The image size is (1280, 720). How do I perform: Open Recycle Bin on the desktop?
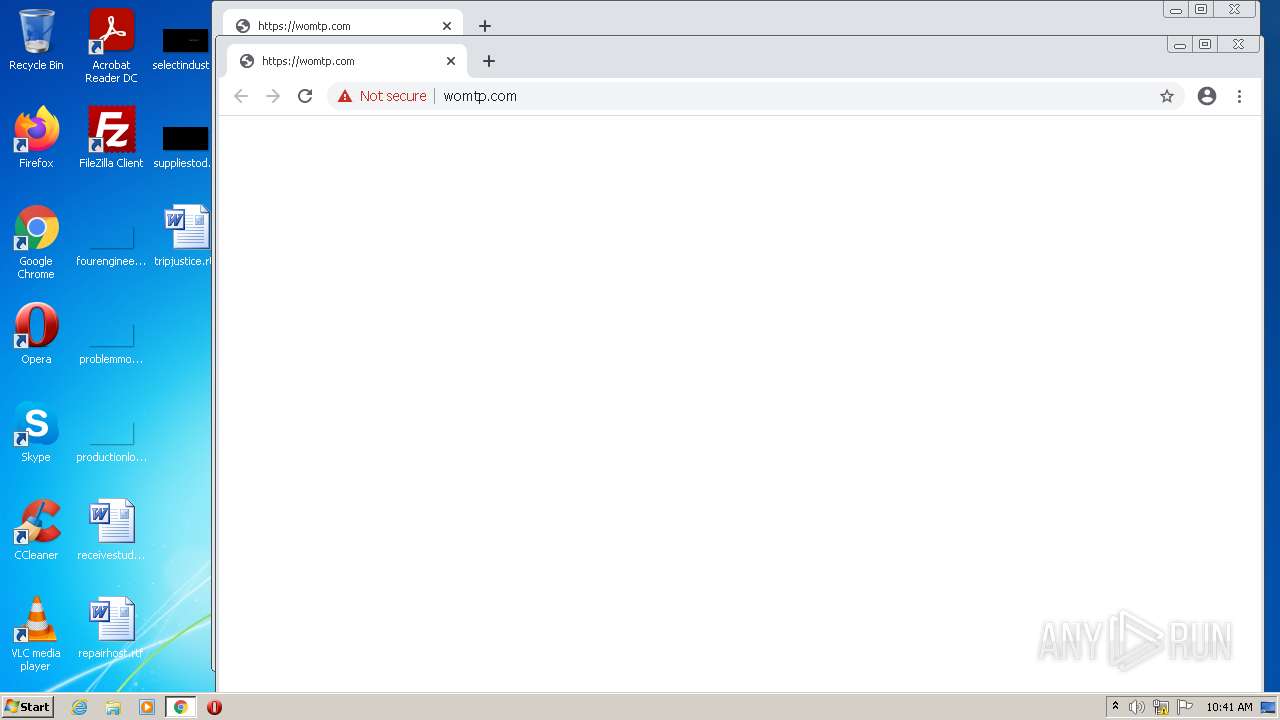36,40
